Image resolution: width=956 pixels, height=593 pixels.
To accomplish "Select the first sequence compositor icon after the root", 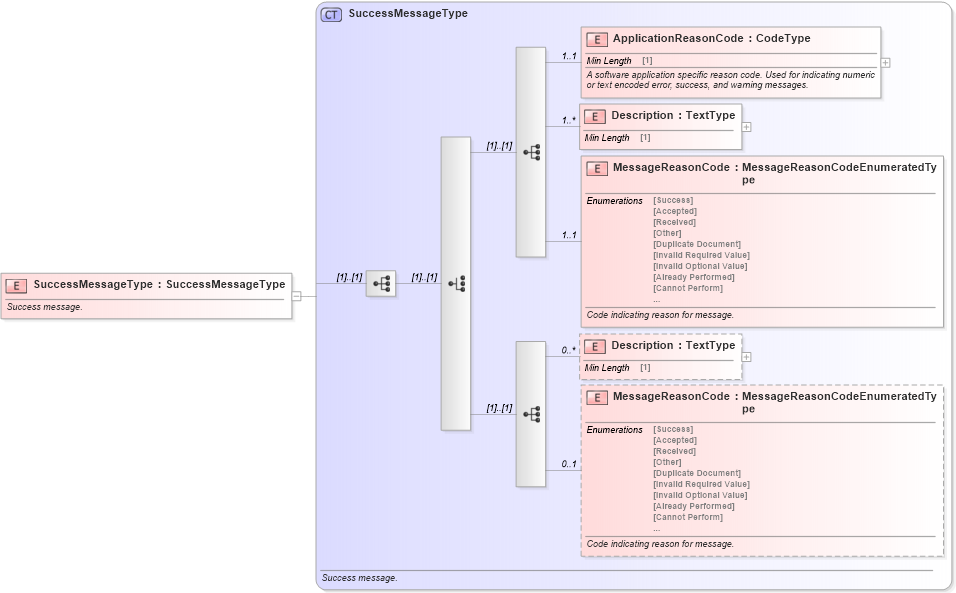I will click(380, 283).
